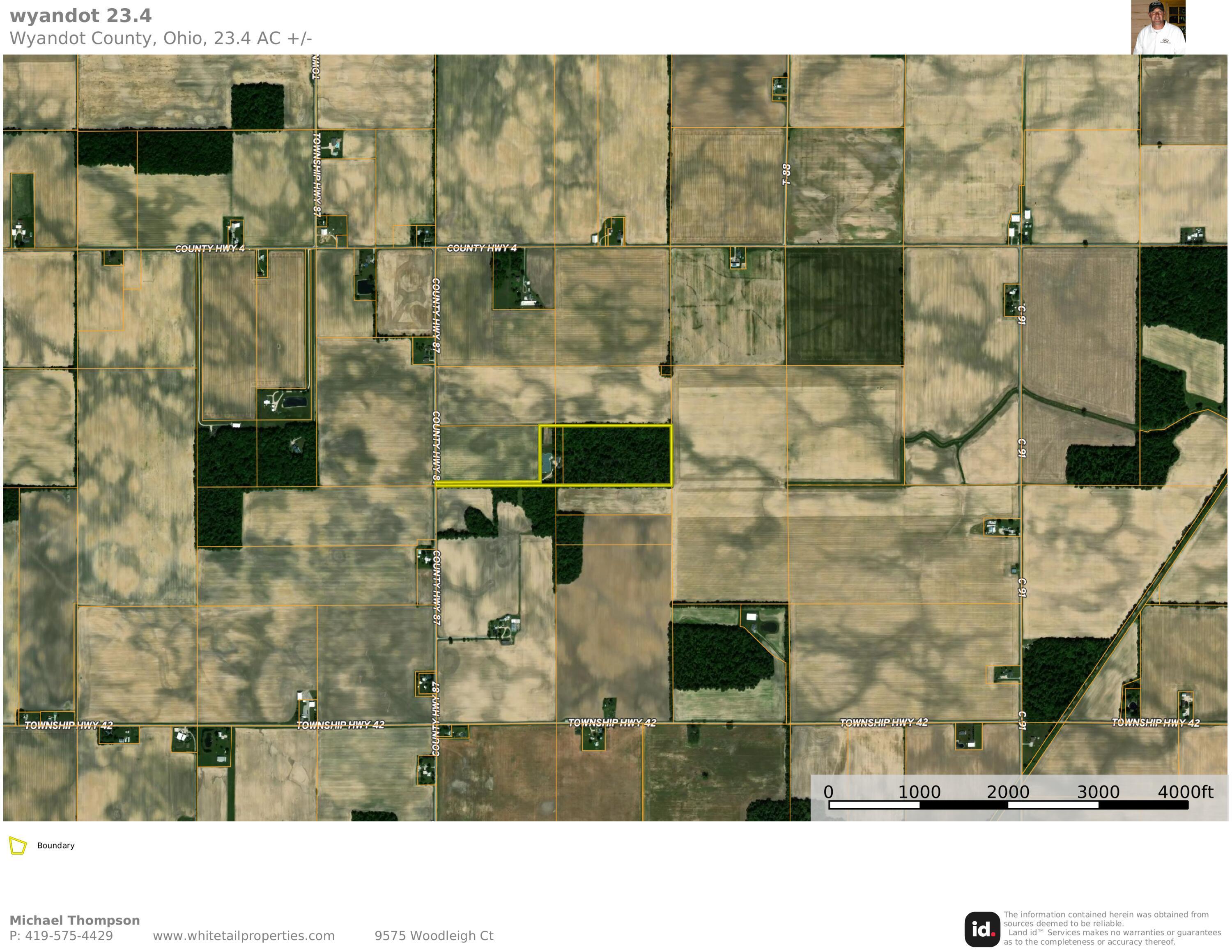Click the "Wyandot County, Ohio, 23.4 AC +/-" subtitle
This screenshot has height=952, width=1232.
click(161, 38)
